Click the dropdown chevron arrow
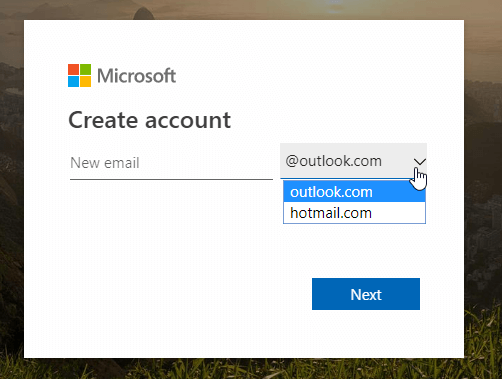Screen dimensions: 502x379 420,162
